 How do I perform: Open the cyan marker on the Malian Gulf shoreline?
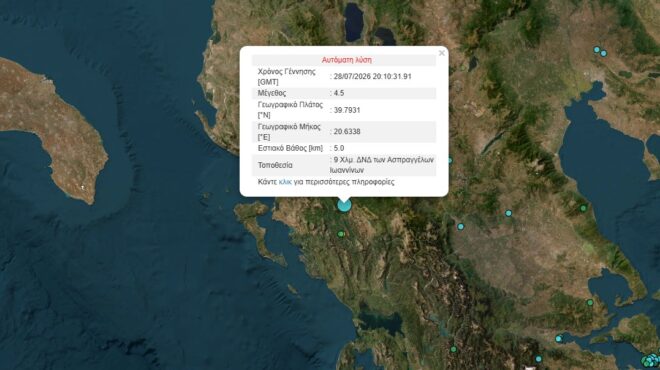click(x=559, y=338)
